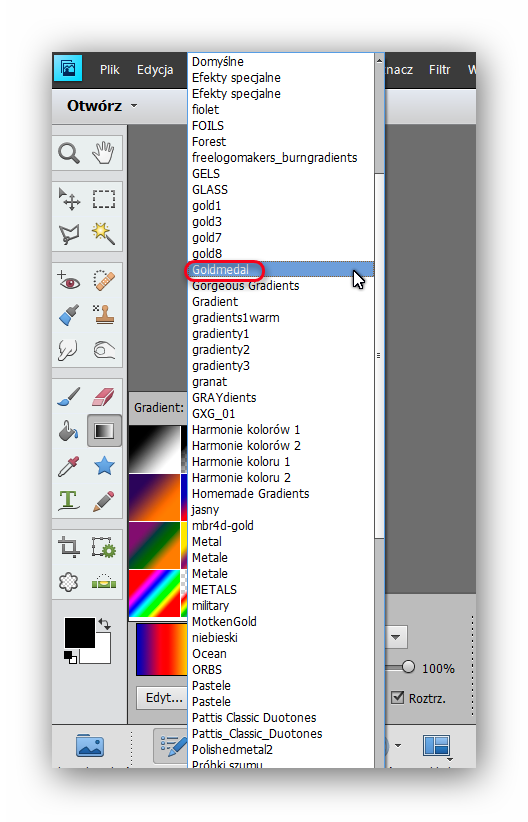Toggle the Roztrz. checkbox

click(x=398, y=698)
